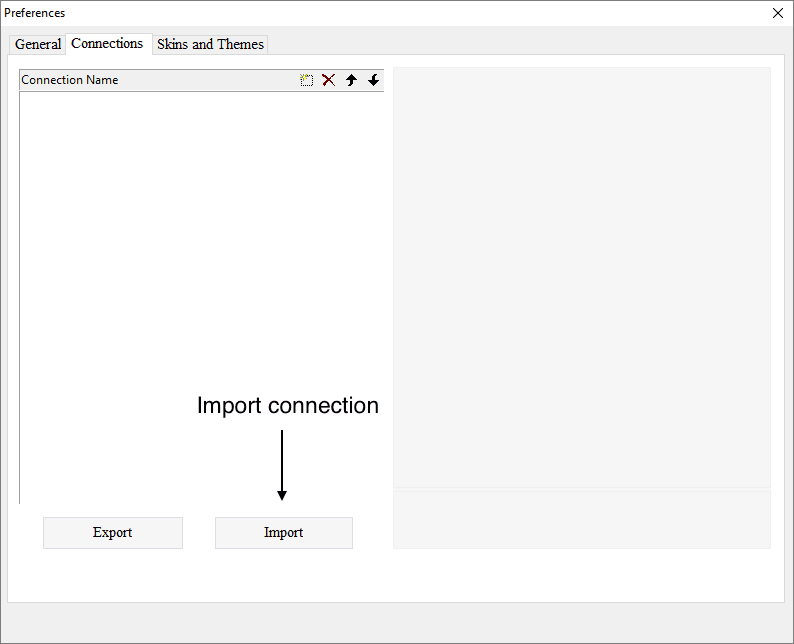Close the Preferences dialog
This screenshot has height=644, width=794.
click(x=778, y=13)
